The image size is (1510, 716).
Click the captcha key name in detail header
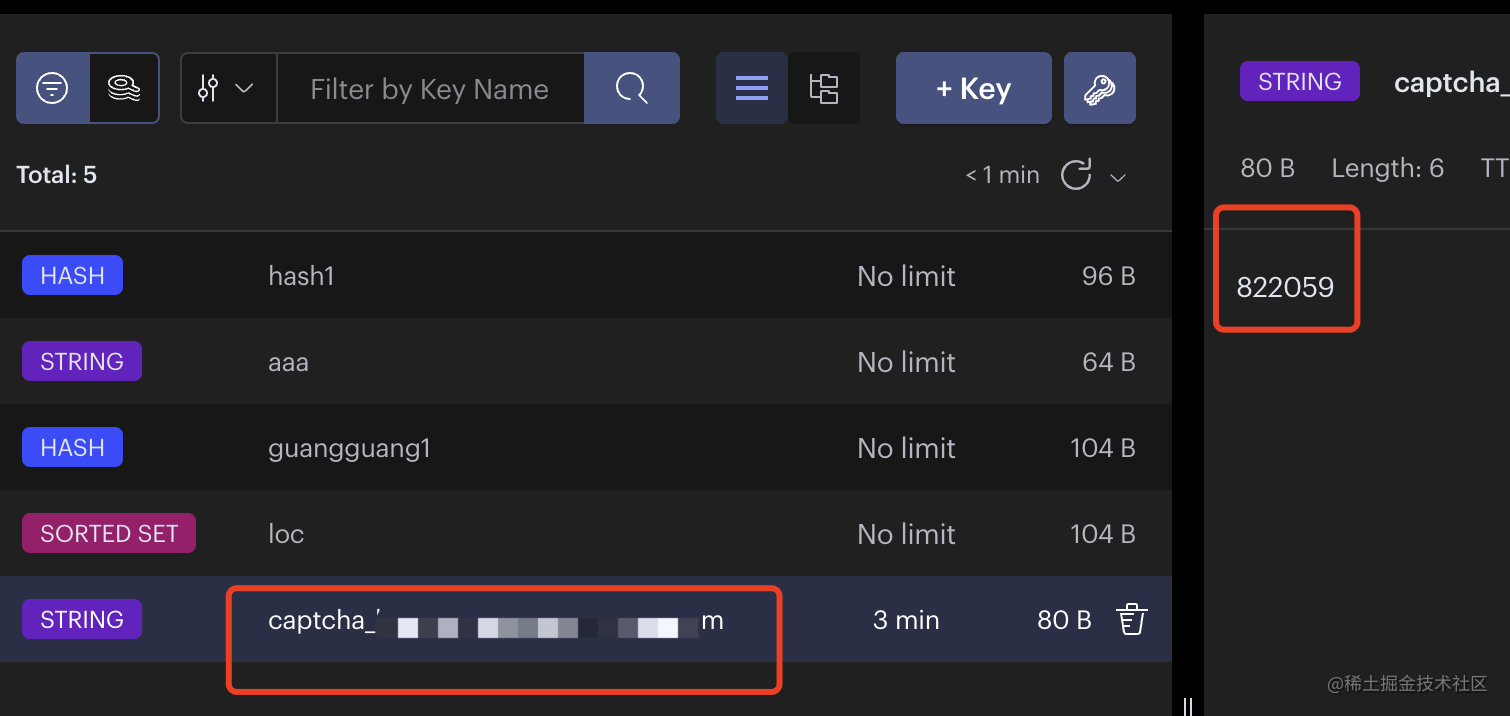pos(1451,82)
